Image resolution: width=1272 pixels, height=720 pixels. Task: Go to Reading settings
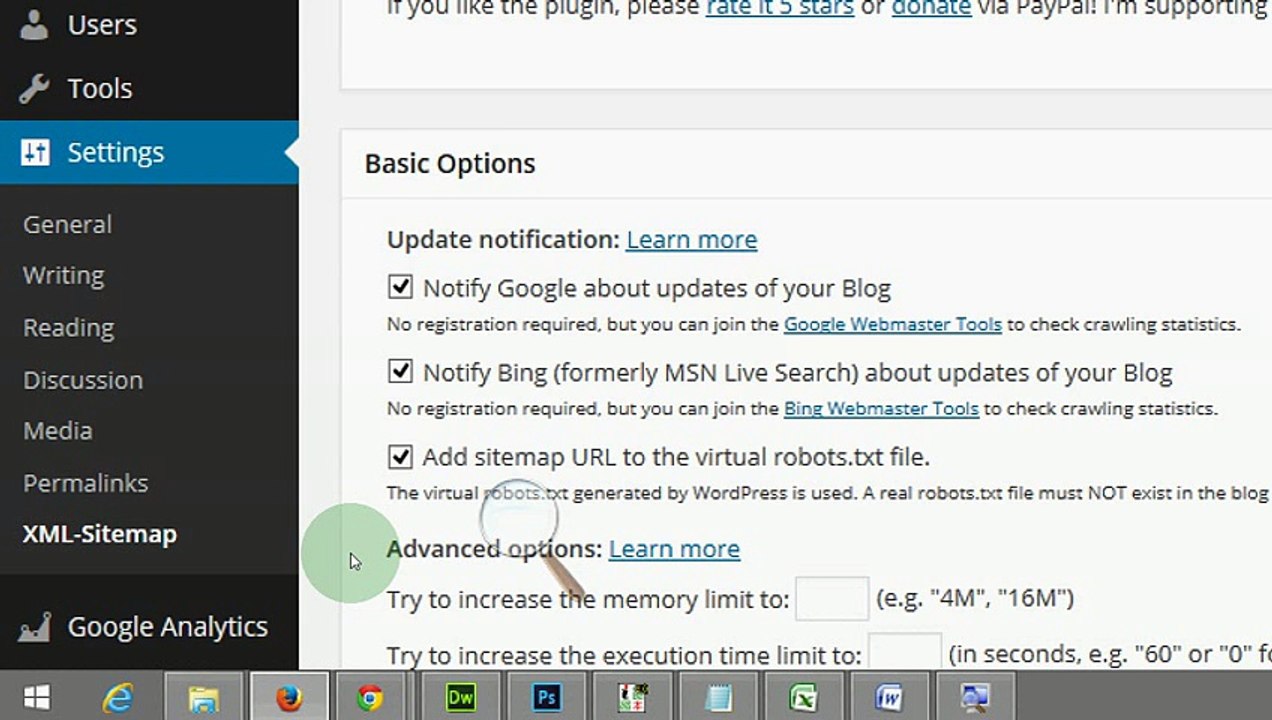pyautogui.click(x=68, y=327)
